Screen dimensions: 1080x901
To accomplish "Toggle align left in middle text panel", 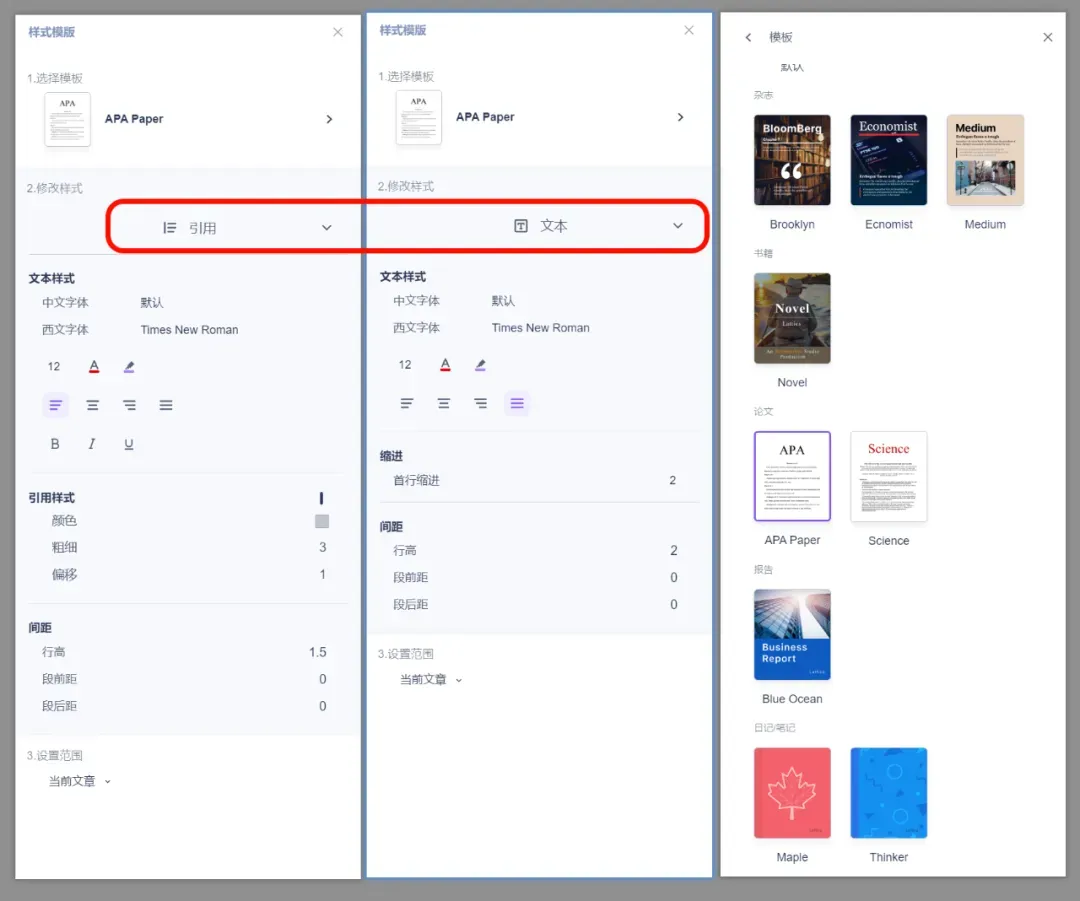I will click(x=407, y=403).
